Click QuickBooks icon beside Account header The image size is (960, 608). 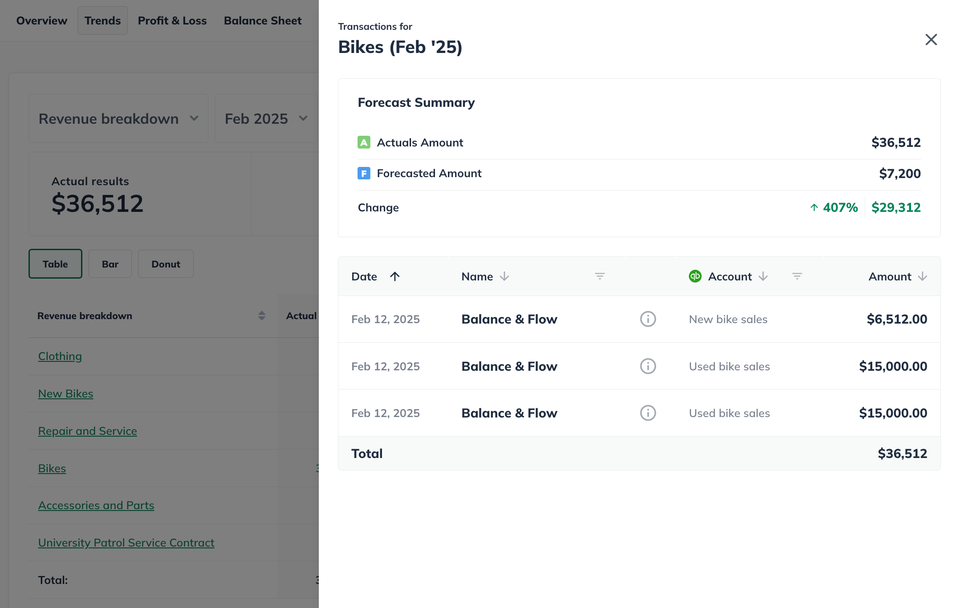pos(695,276)
